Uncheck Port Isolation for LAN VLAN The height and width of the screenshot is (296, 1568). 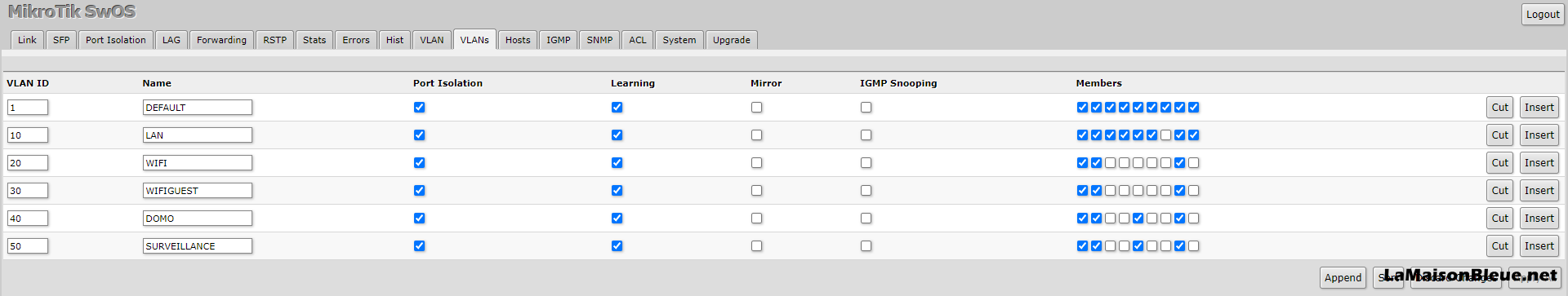419,135
